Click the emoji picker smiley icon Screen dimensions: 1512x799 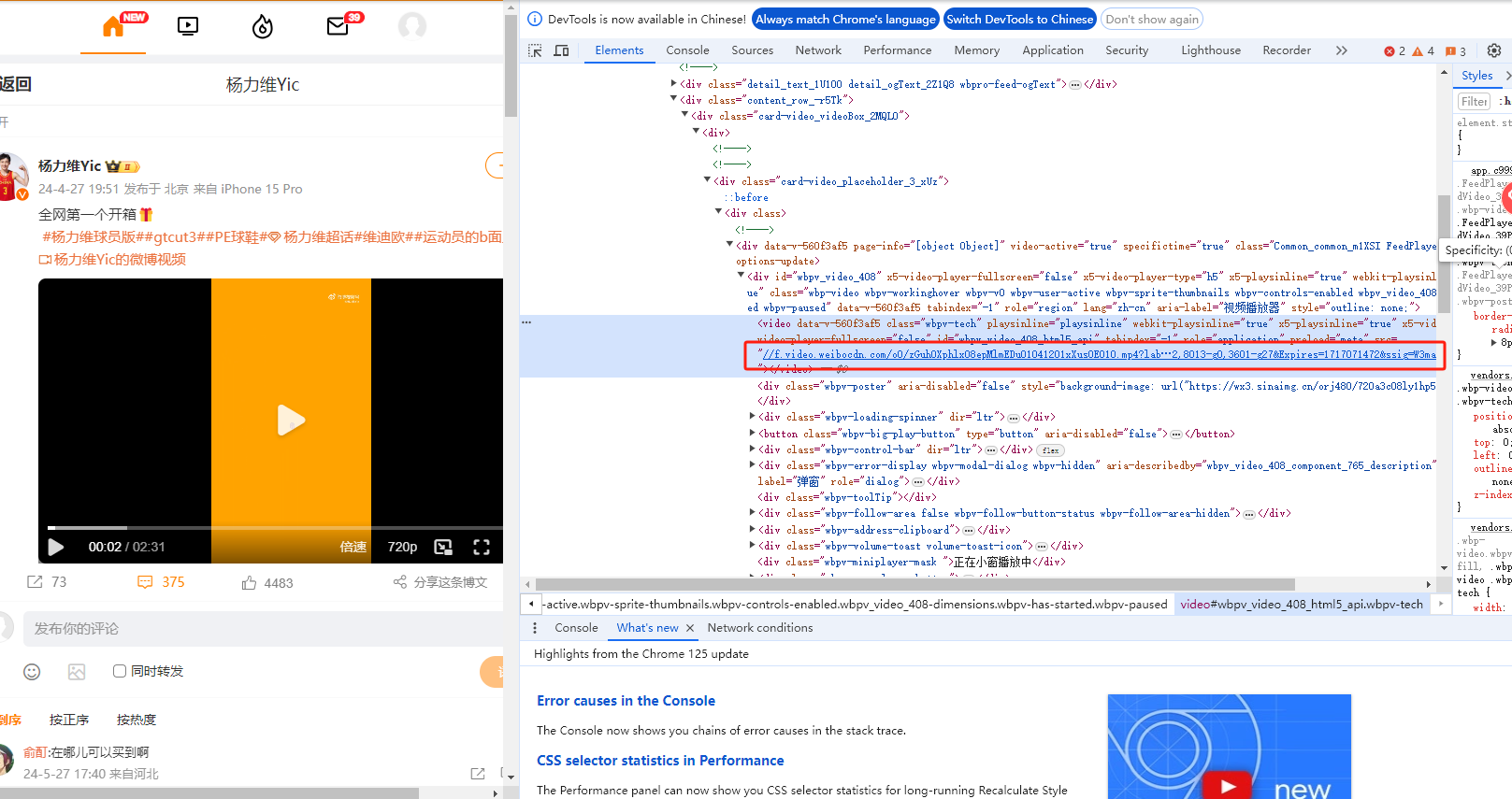pyautogui.click(x=32, y=672)
